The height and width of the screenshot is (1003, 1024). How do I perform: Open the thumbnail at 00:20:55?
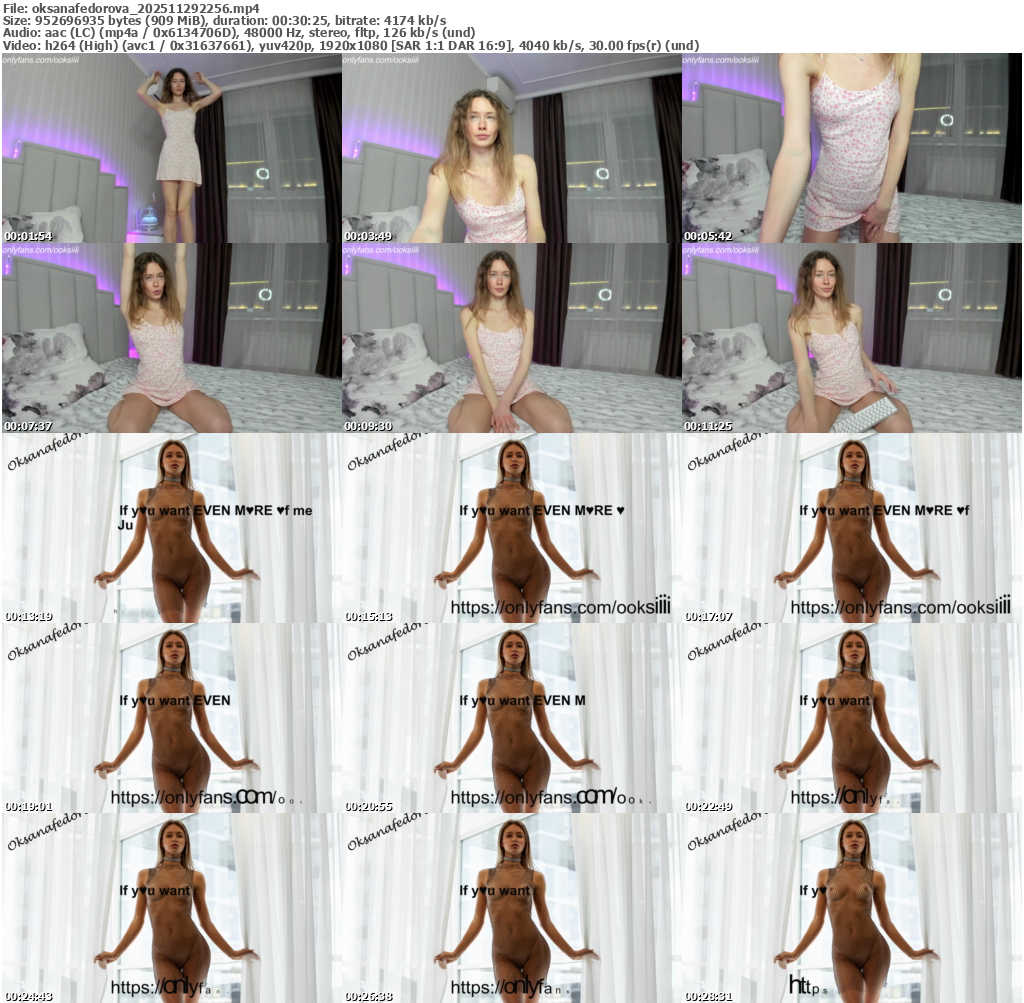tap(511, 718)
